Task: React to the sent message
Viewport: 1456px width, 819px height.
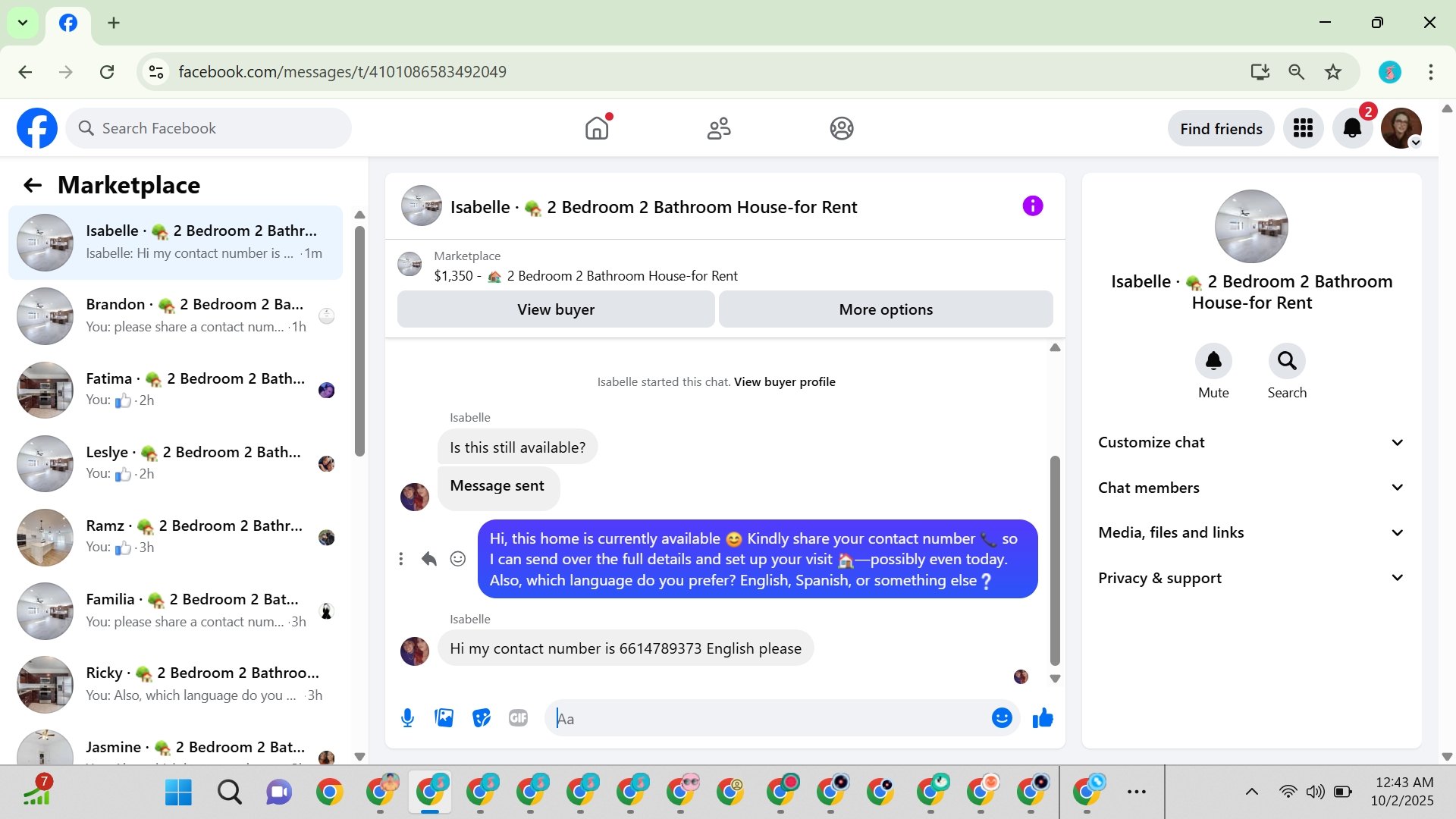Action: click(457, 559)
